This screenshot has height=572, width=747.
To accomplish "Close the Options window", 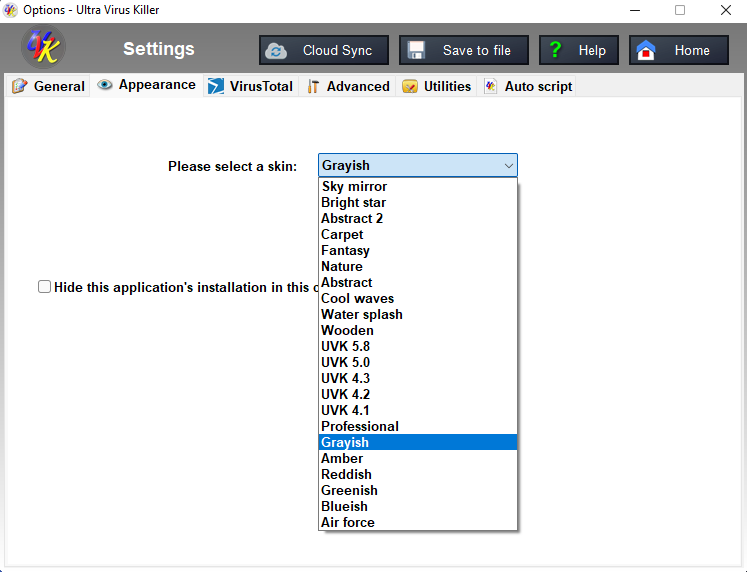I will click(x=726, y=10).
